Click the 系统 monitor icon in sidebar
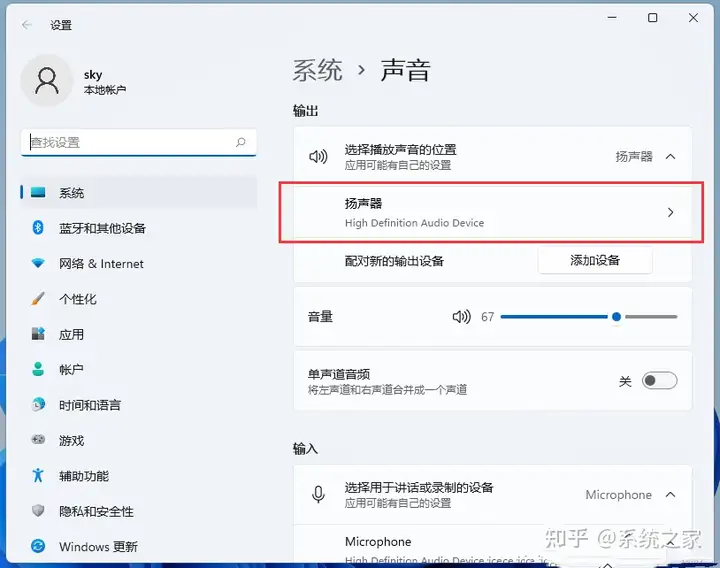Screen dimensions: 720x568 tap(38, 192)
